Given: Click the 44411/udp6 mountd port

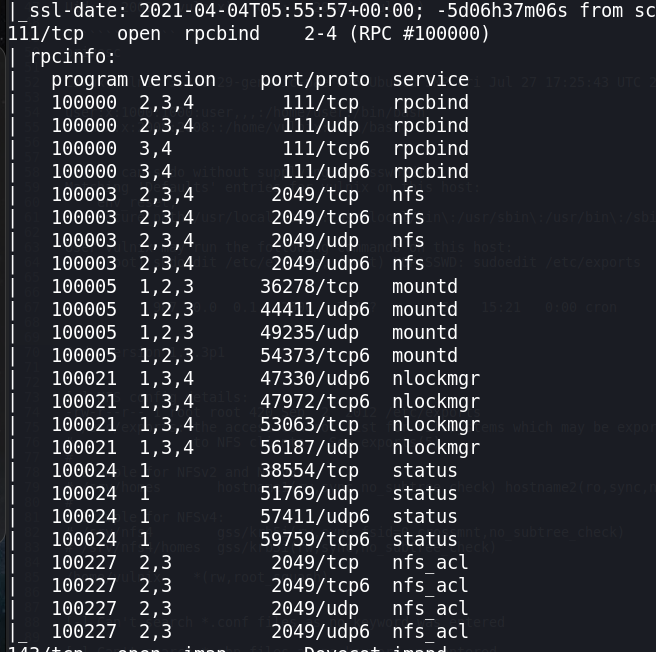Looking at the screenshot, I should point(315,309).
